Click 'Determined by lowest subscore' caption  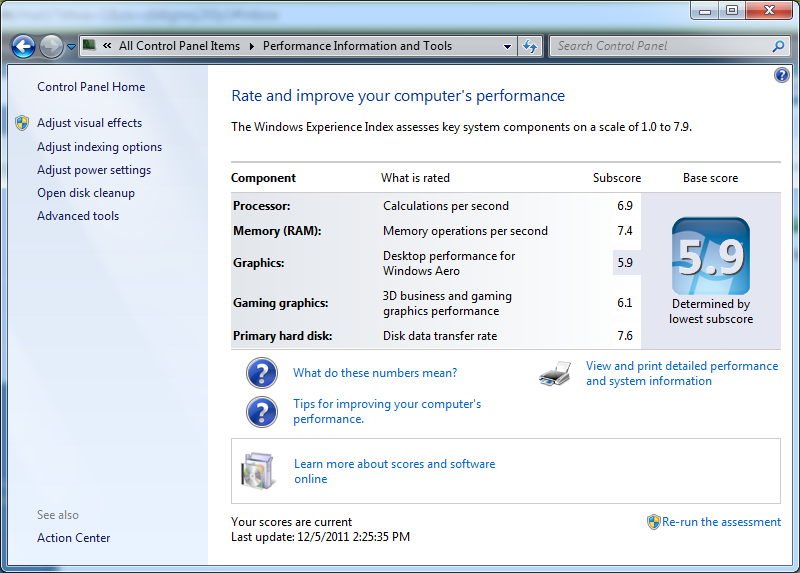pos(711,311)
